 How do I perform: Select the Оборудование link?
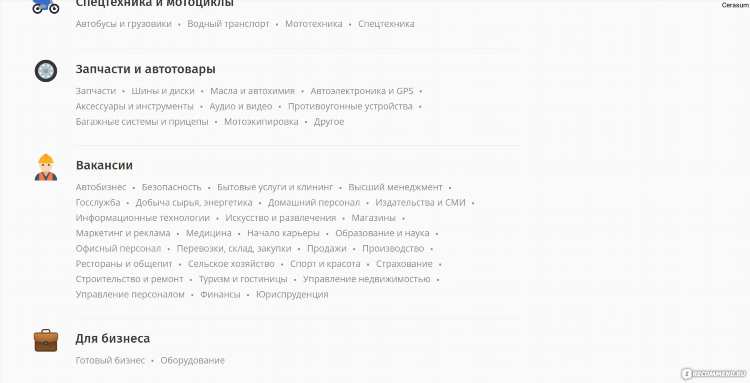click(x=192, y=360)
